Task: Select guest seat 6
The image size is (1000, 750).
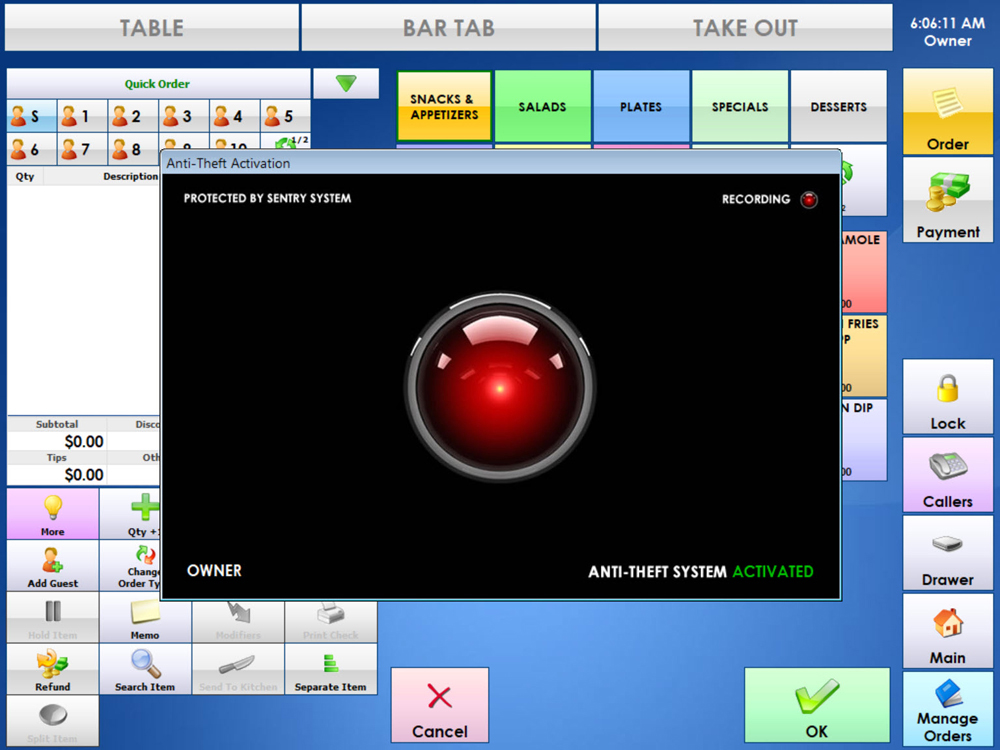Action: pos(32,149)
